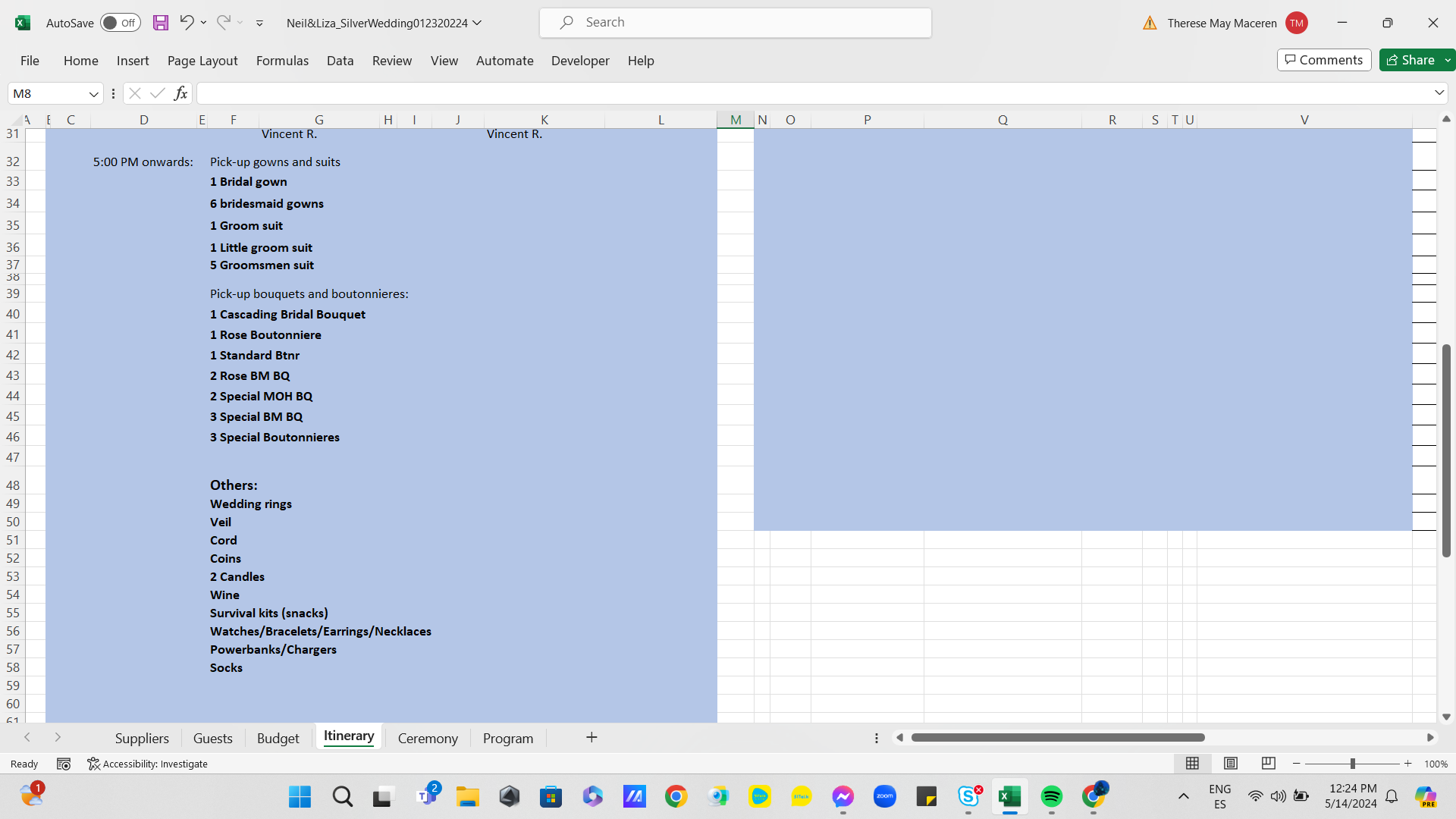Switch to the Budget sheet tab
This screenshot has width=1456, height=819.
pyautogui.click(x=278, y=739)
